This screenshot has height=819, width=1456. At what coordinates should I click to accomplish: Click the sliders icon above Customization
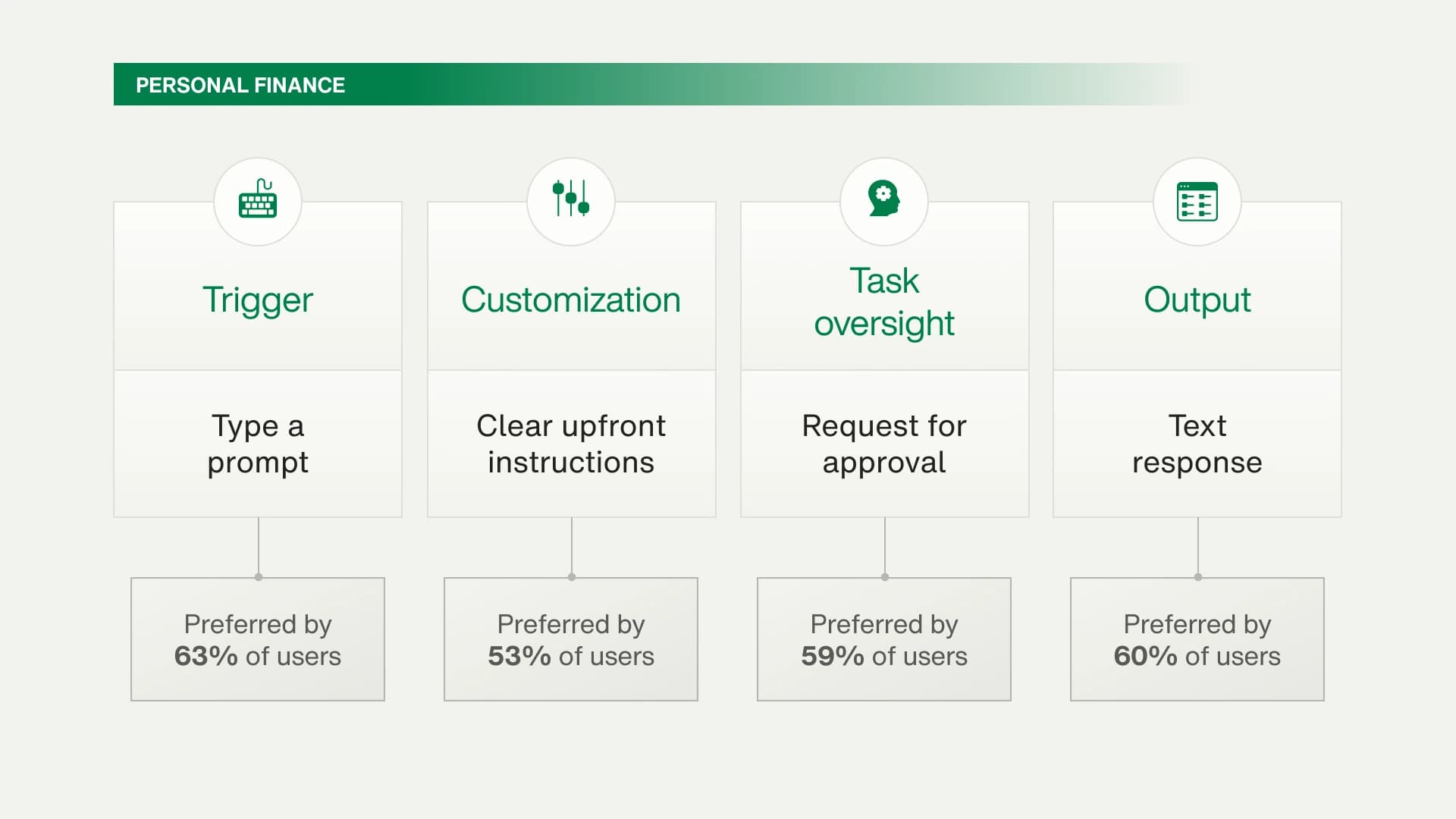pyautogui.click(x=571, y=198)
